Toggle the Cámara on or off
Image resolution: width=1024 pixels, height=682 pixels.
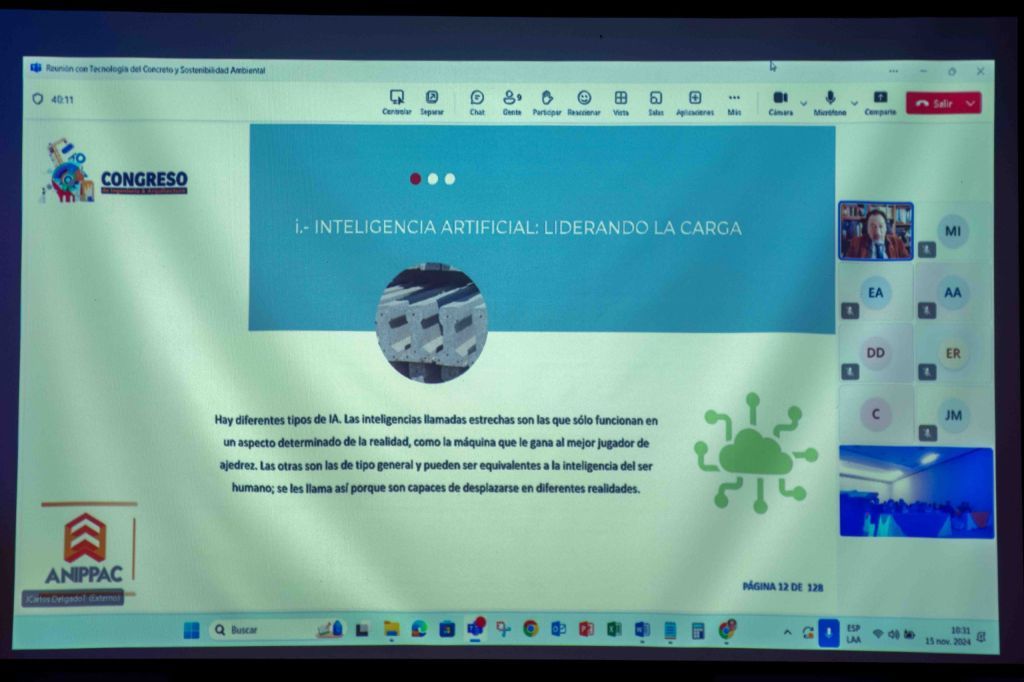(780, 102)
